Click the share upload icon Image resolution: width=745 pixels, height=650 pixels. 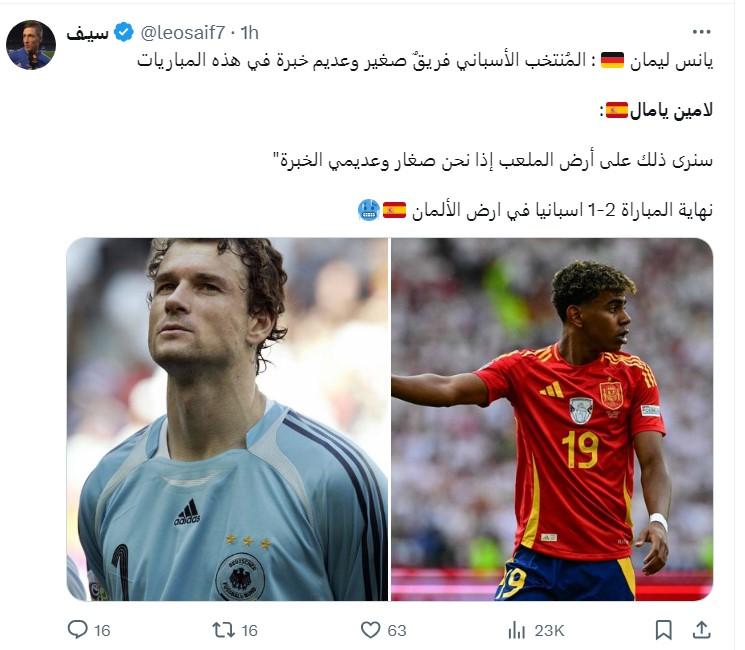(701, 630)
